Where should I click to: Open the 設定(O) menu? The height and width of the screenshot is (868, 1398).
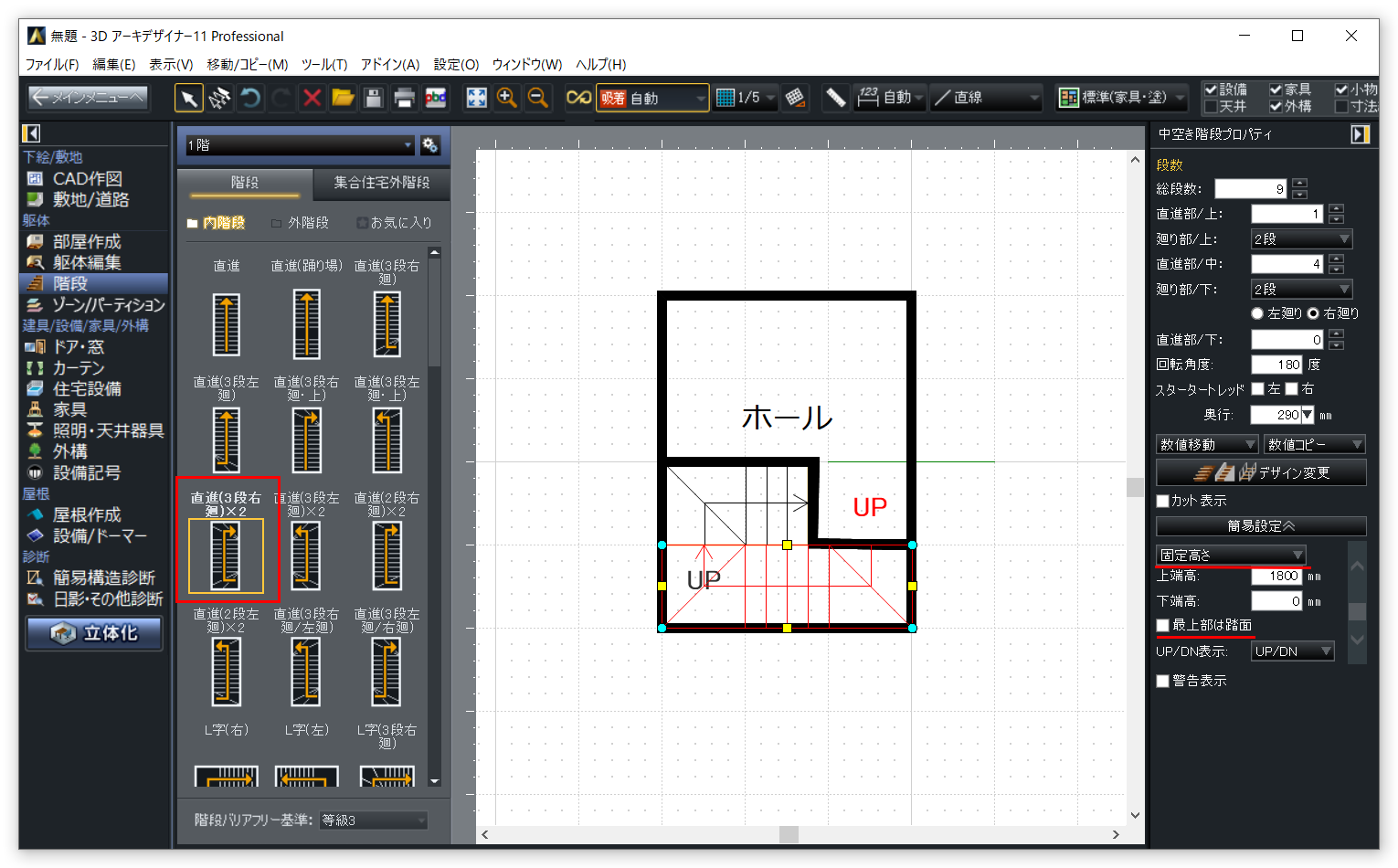tap(456, 64)
